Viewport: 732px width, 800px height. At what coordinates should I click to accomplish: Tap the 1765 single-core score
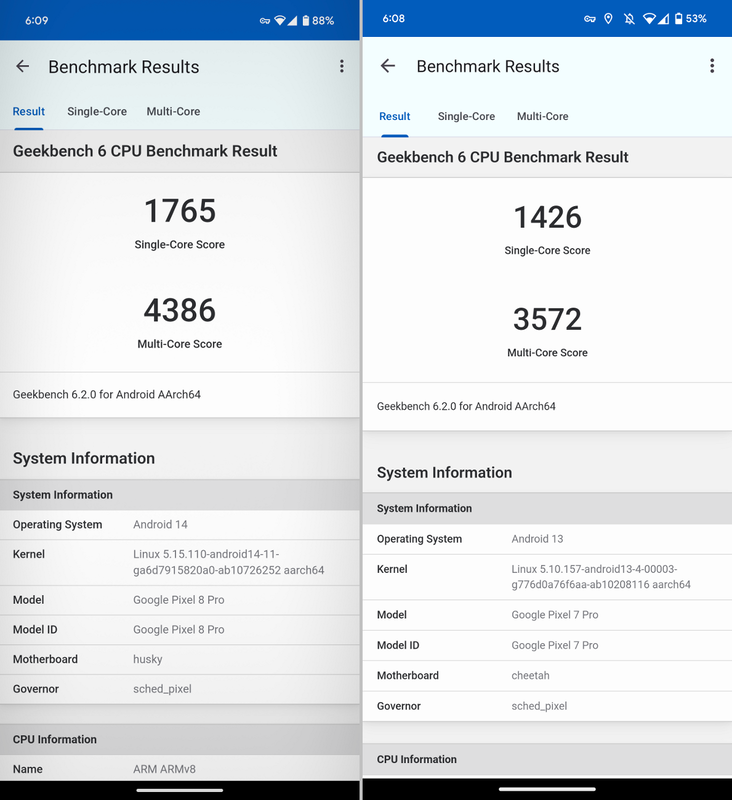click(x=180, y=211)
